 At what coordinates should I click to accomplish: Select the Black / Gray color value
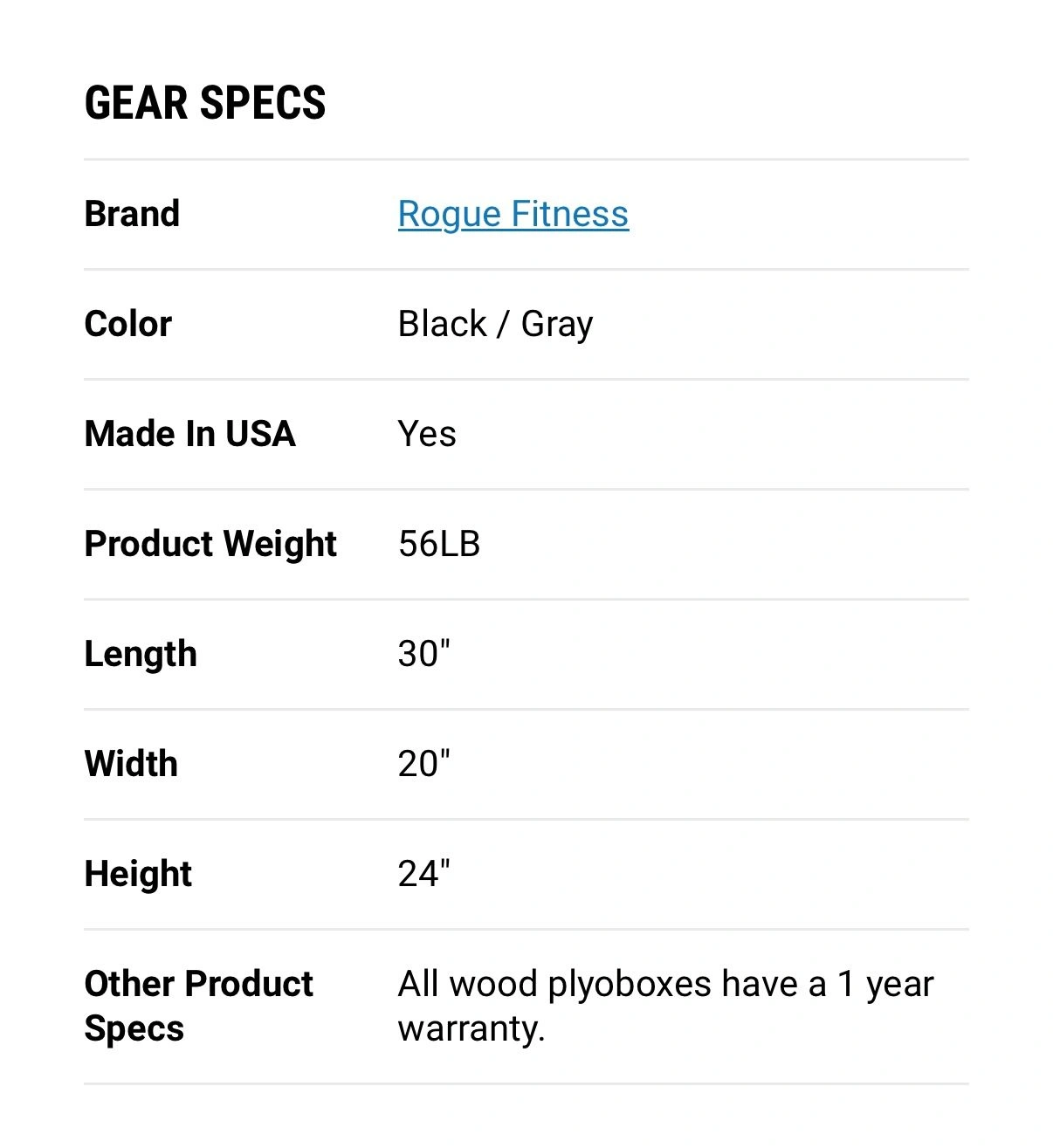pyautogui.click(x=495, y=324)
